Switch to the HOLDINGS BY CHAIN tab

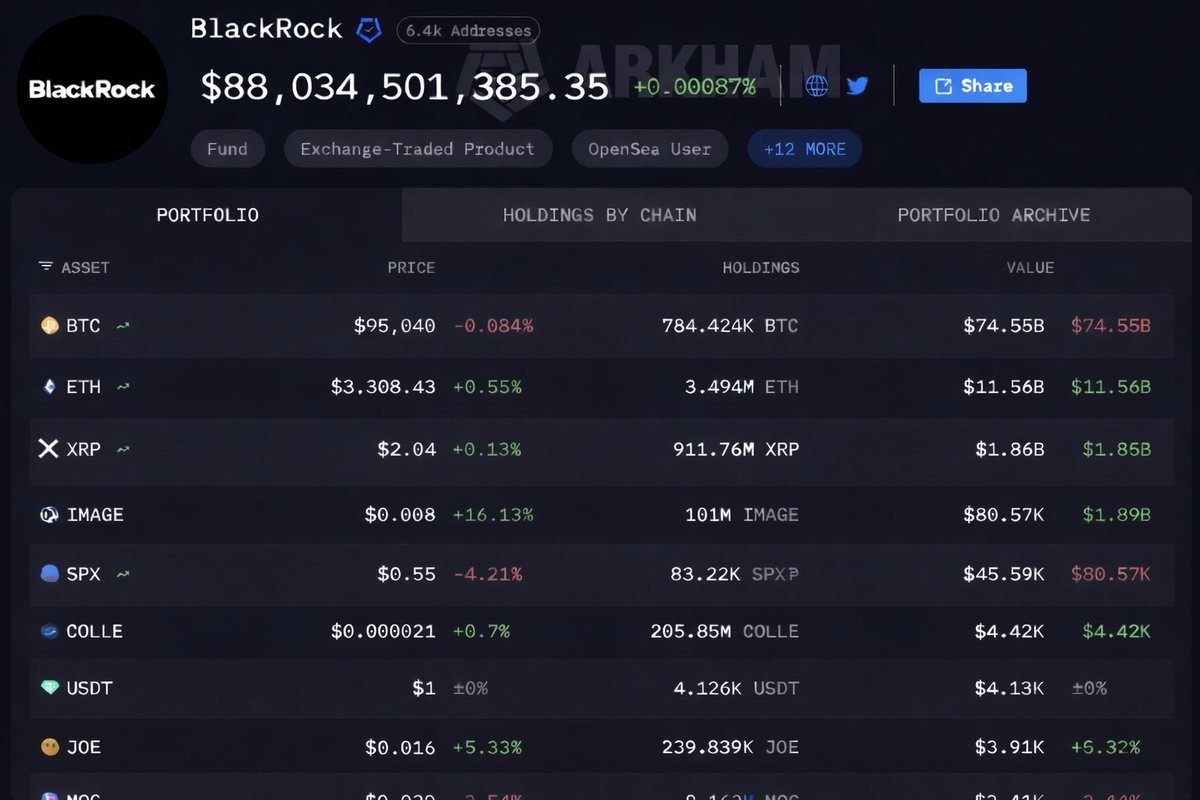599,214
